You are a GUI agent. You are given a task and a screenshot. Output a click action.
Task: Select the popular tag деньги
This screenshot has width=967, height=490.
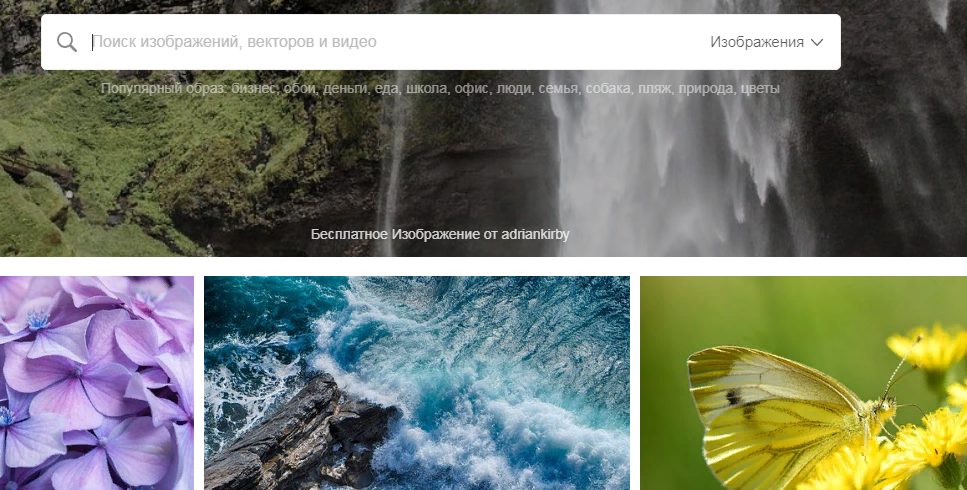[x=345, y=89]
